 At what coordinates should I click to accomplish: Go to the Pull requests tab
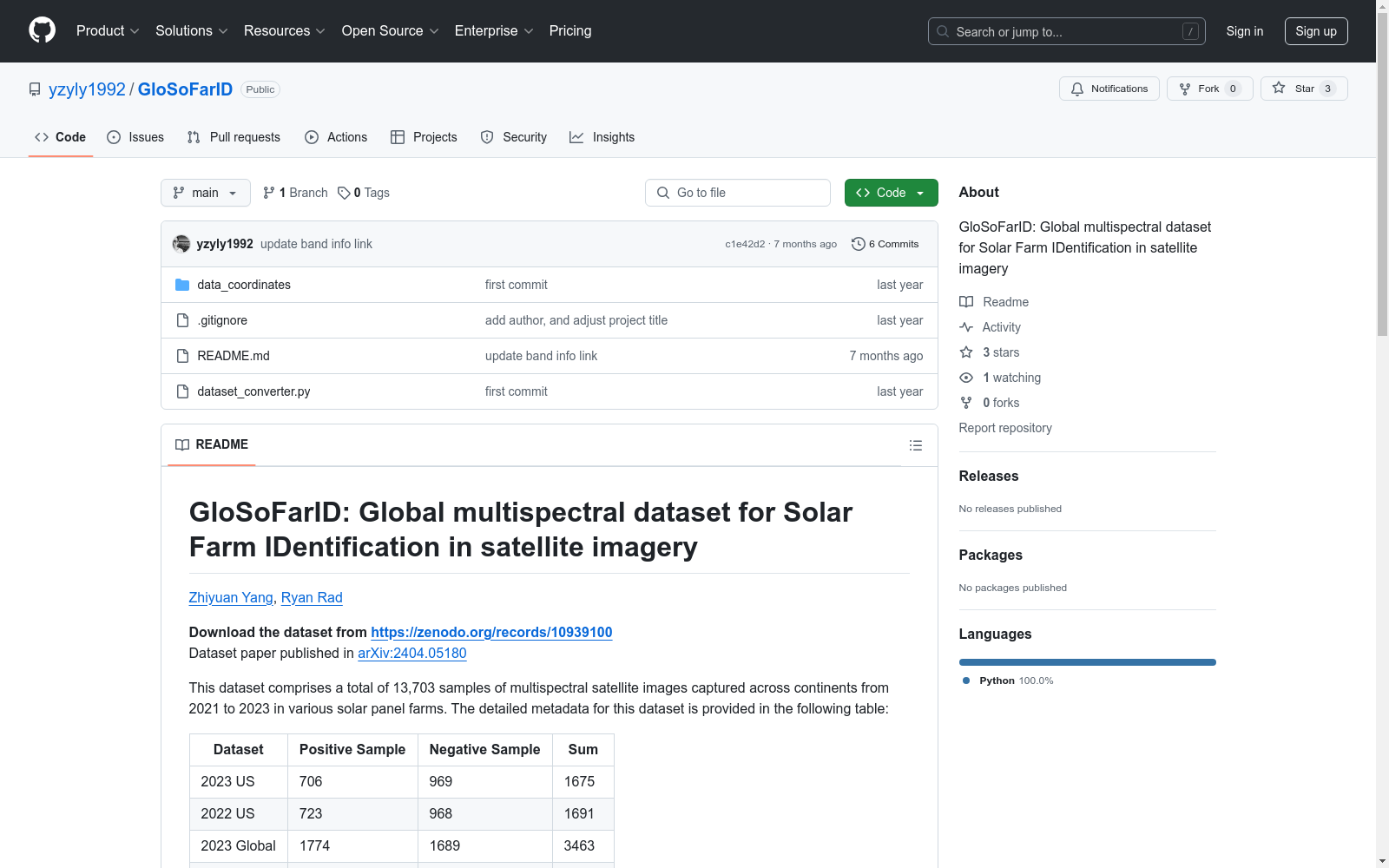(x=234, y=137)
